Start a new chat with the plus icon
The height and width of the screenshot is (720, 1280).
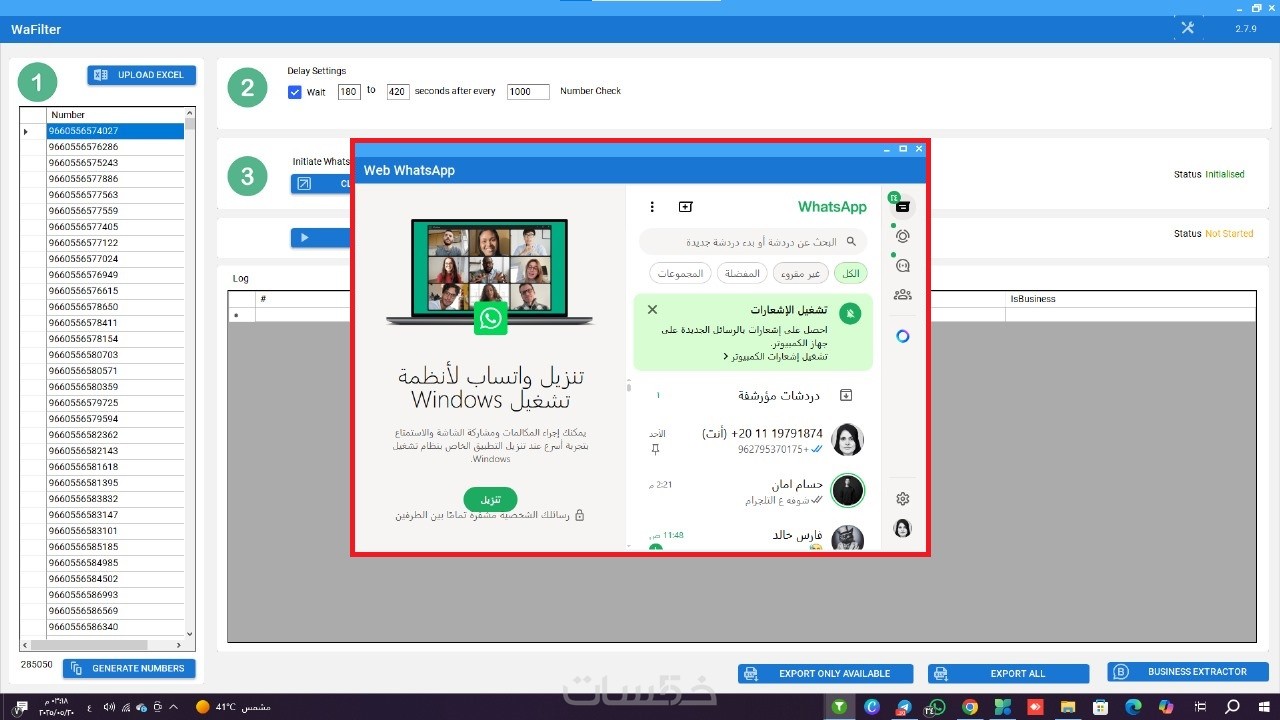coord(685,207)
